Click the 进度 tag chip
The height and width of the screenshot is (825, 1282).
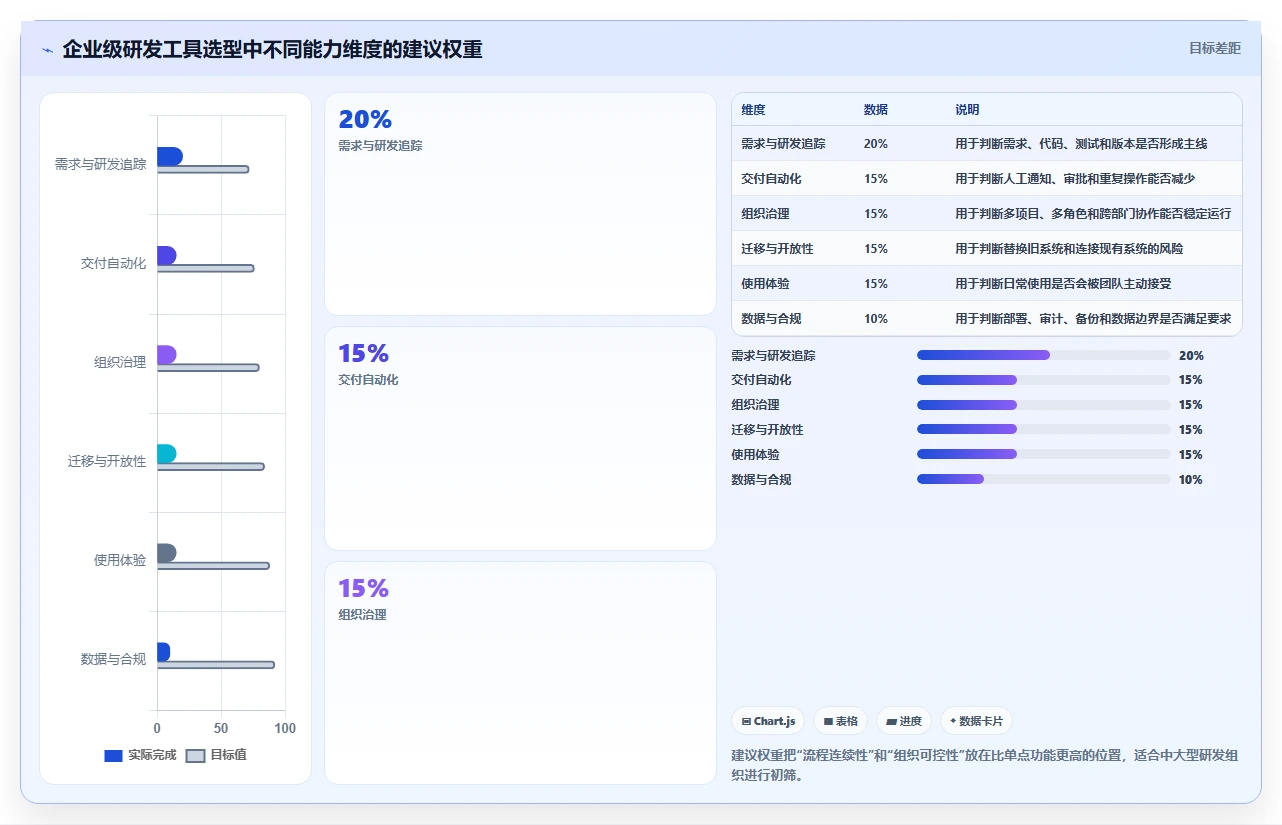[904, 721]
